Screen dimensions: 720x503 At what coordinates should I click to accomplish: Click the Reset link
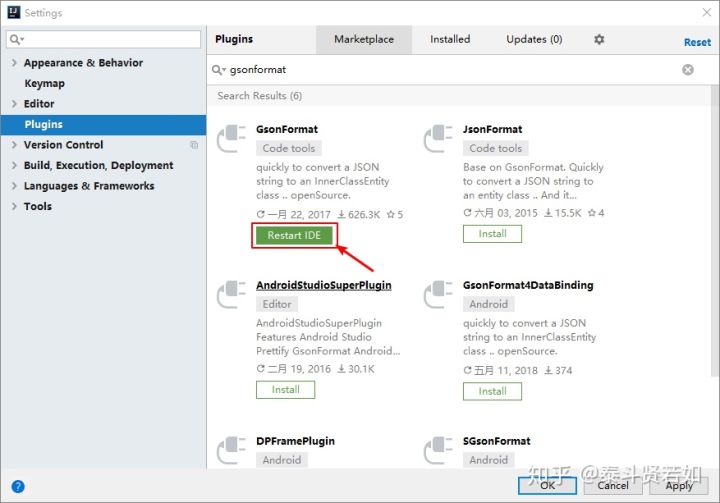pos(697,43)
